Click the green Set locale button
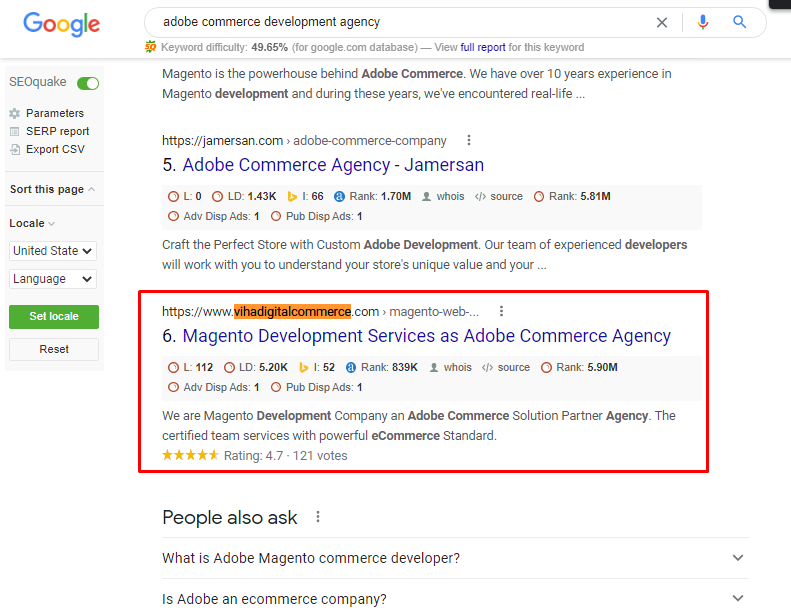791x614 pixels. 54,316
